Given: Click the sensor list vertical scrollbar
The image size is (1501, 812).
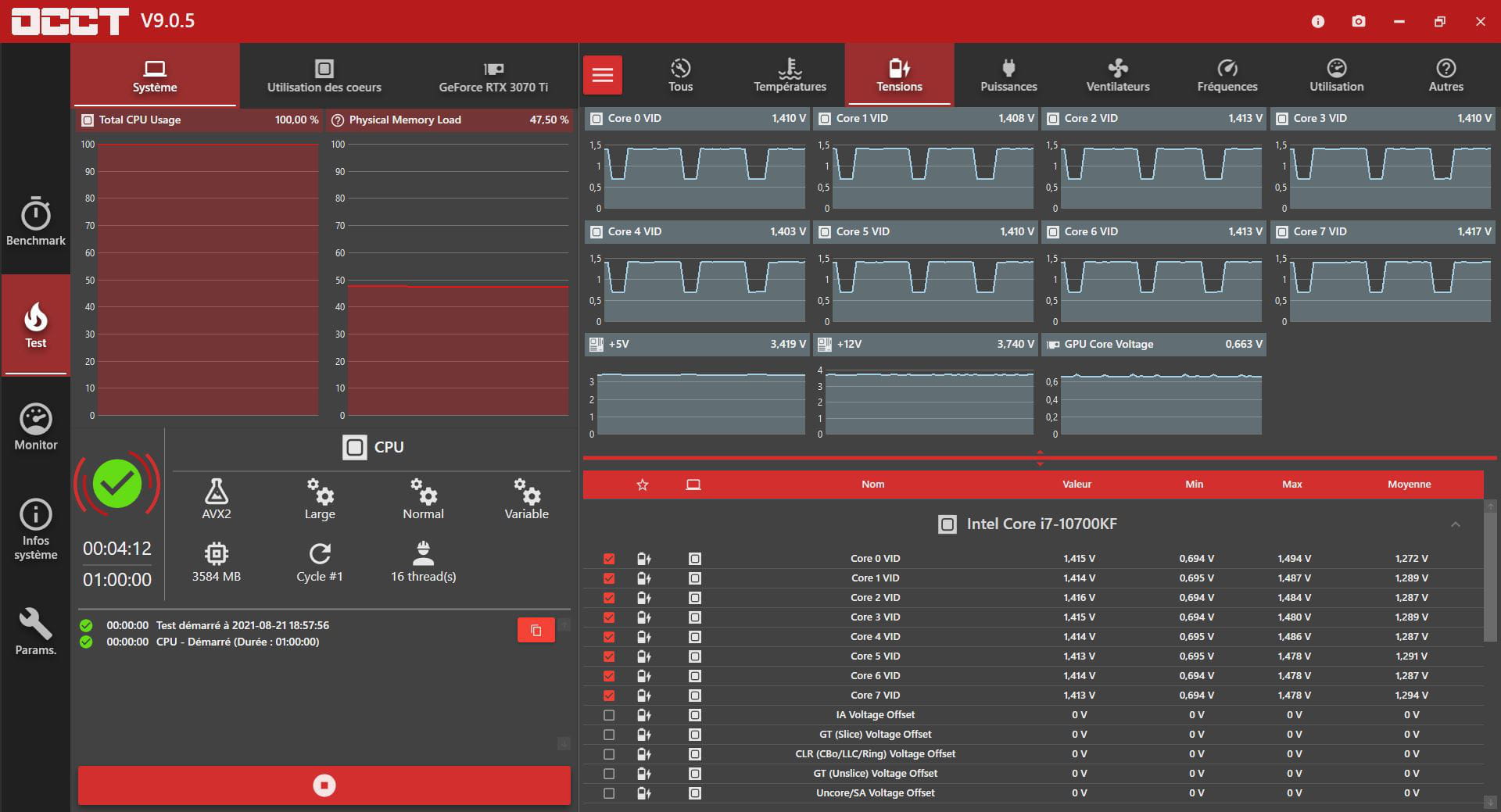Looking at the screenshot, I should tap(1490, 578).
